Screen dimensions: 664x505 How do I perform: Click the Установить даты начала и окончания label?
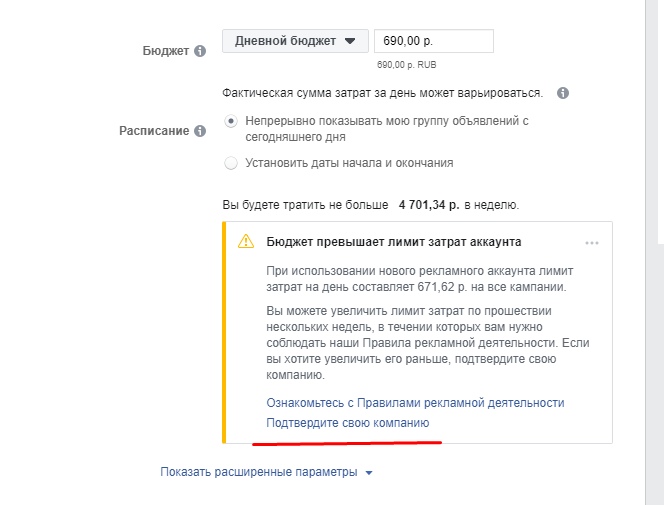pyautogui.click(x=349, y=163)
